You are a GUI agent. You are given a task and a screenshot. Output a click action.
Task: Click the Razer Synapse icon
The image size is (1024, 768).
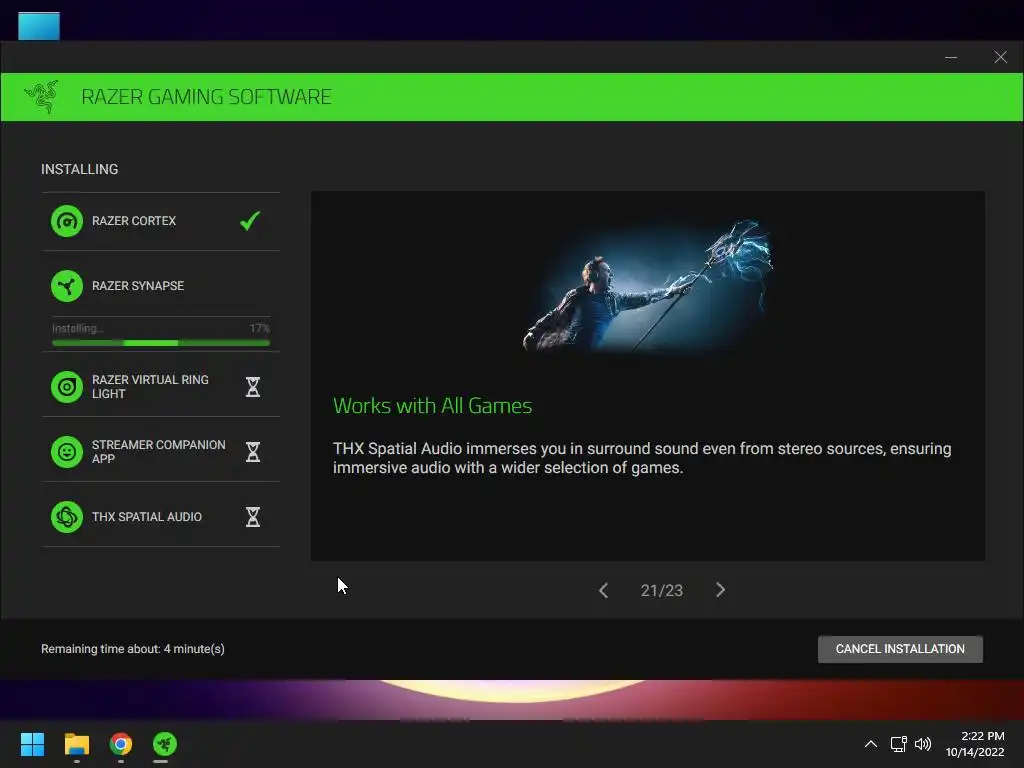67,286
